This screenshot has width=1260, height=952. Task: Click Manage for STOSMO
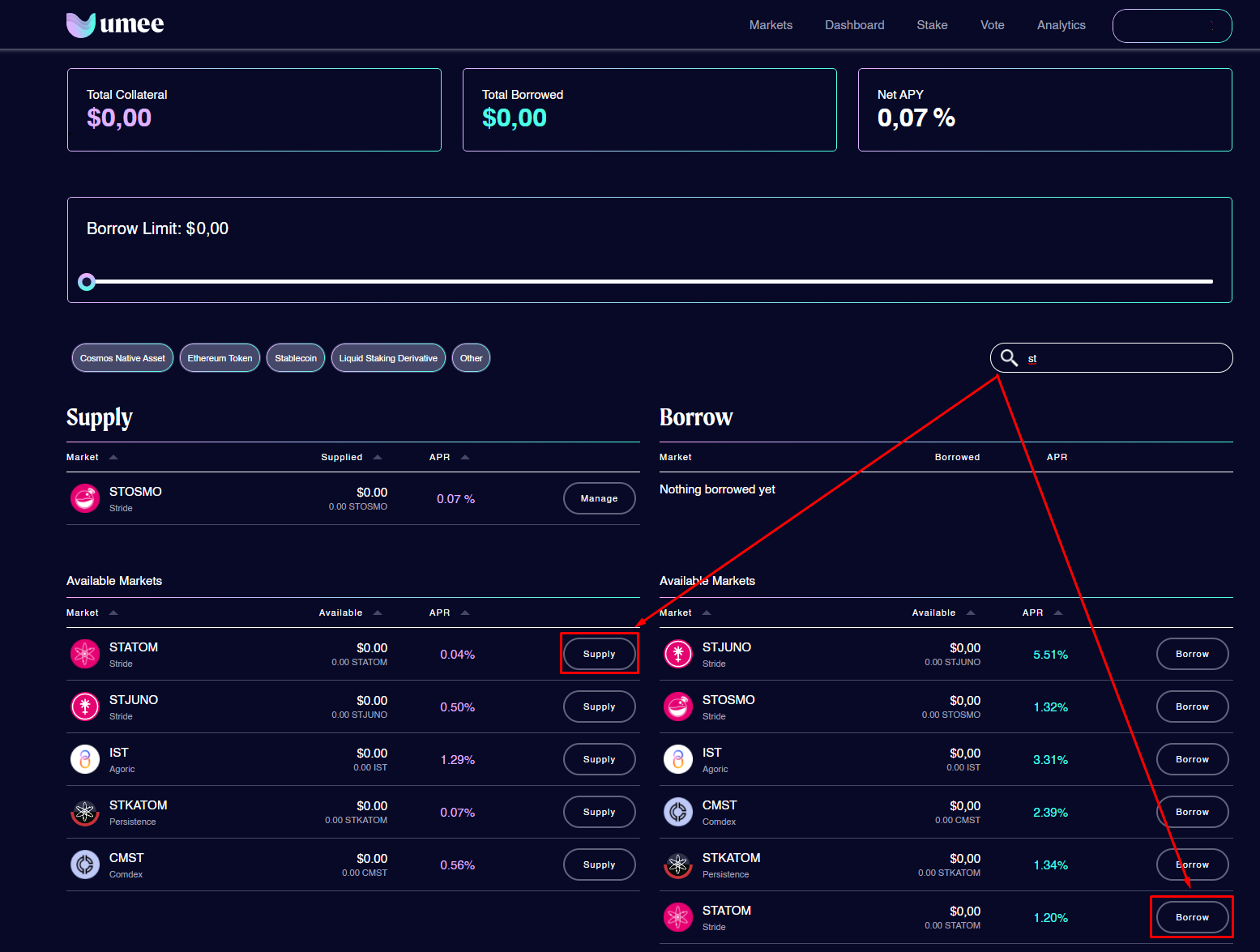click(x=600, y=498)
